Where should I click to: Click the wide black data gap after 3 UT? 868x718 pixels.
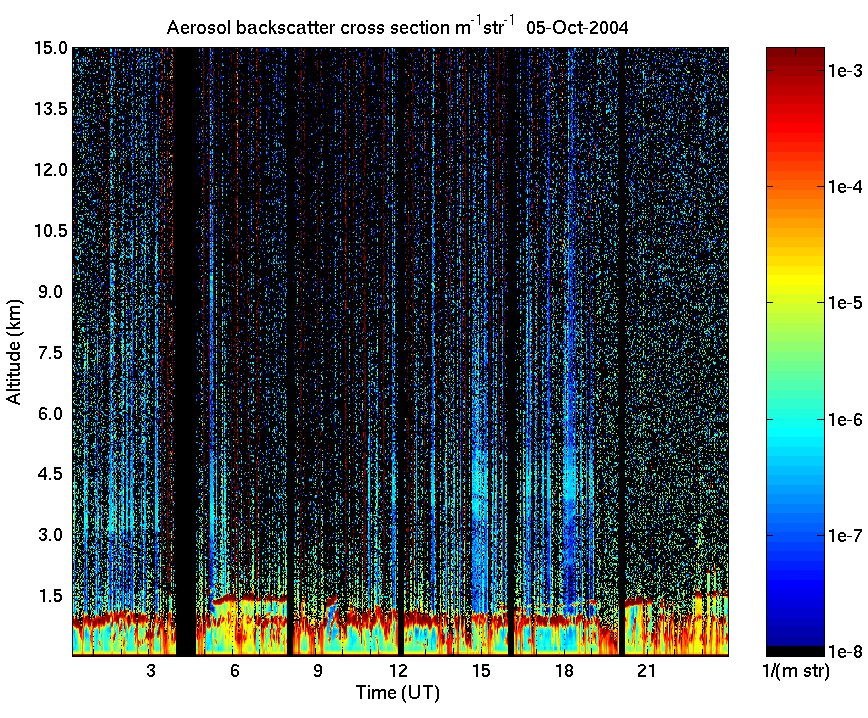185,352
